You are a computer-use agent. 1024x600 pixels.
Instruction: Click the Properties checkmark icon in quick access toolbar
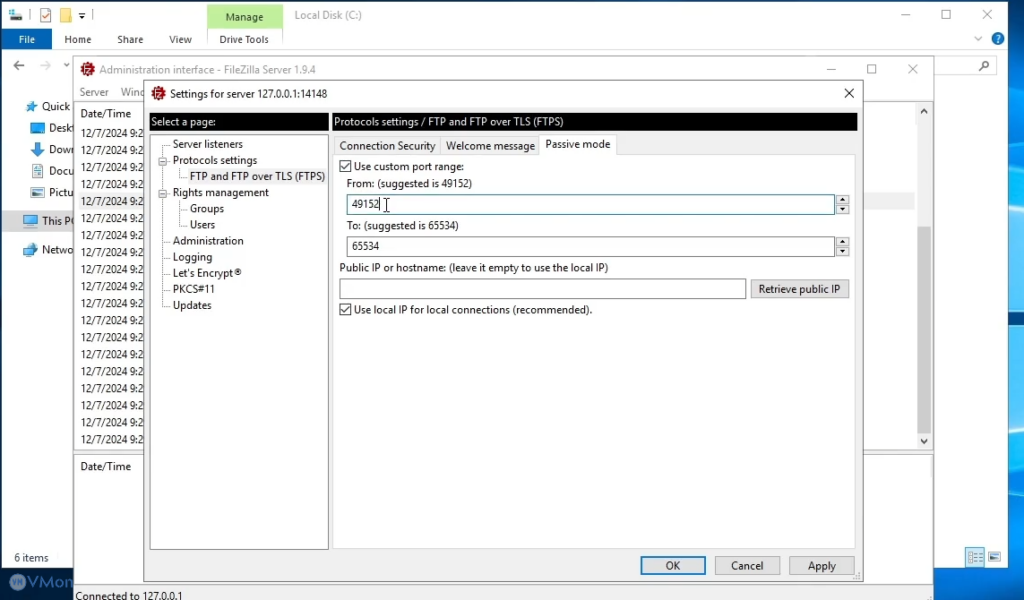[x=45, y=15]
